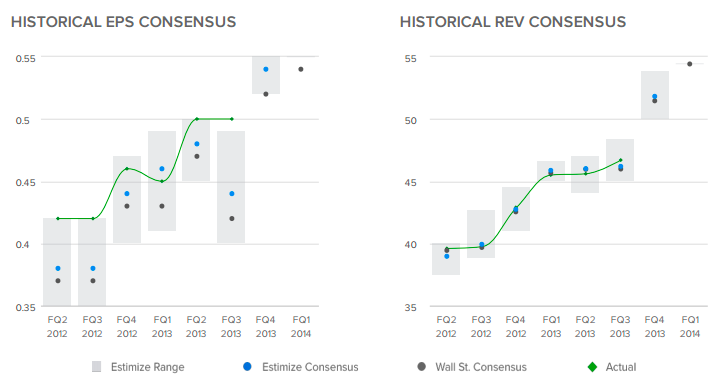Click the FQ3 2013 label on revenue axis
The height and width of the screenshot is (382, 716).
[620, 327]
